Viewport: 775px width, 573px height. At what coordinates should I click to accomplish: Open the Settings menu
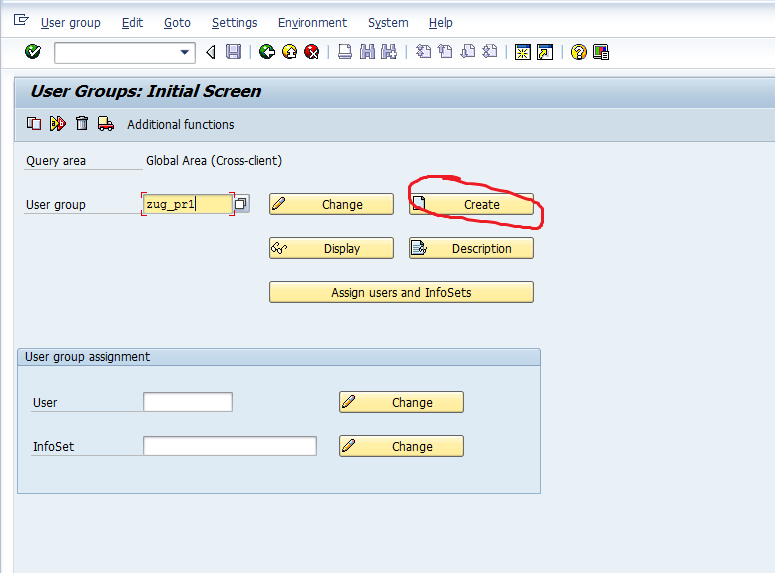tap(235, 23)
